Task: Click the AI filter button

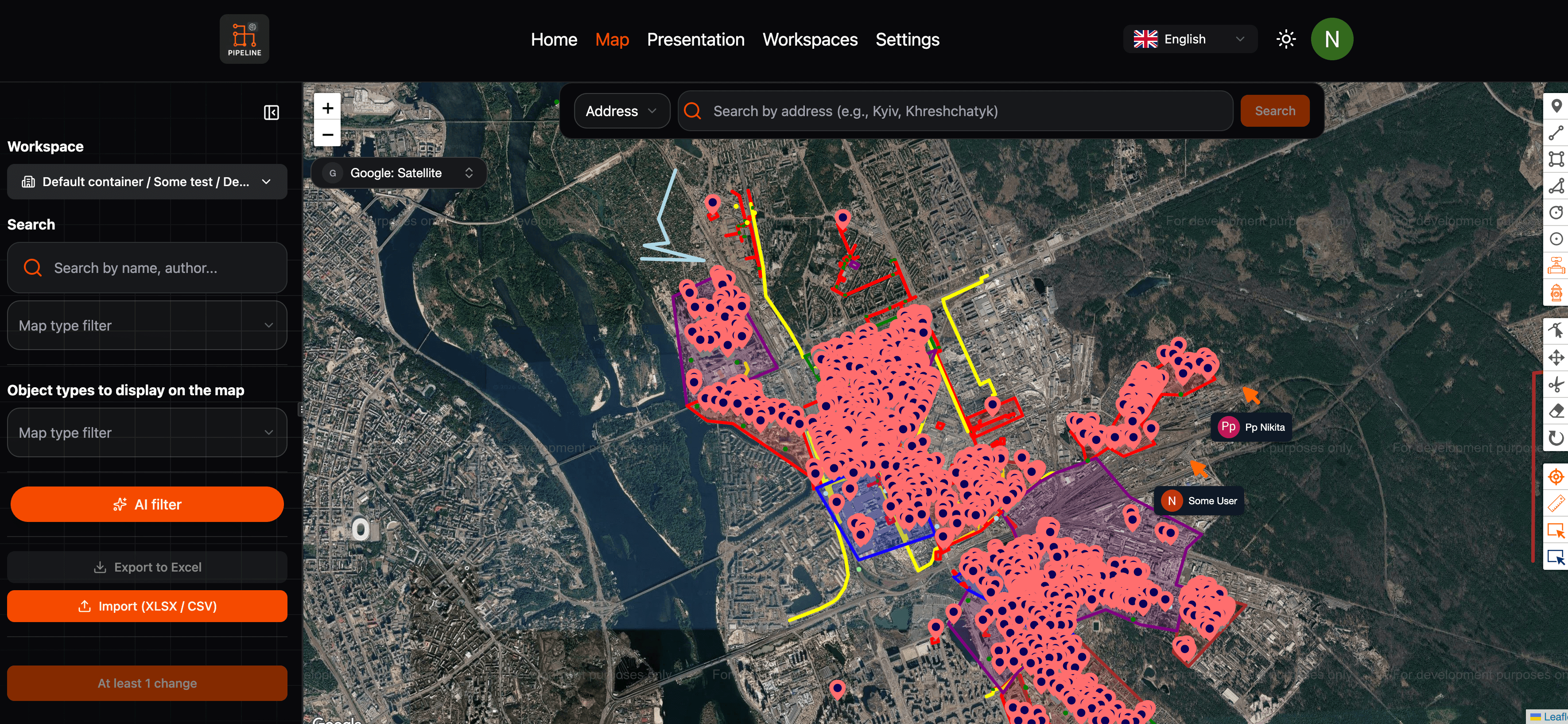Action: click(x=147, y=505)
